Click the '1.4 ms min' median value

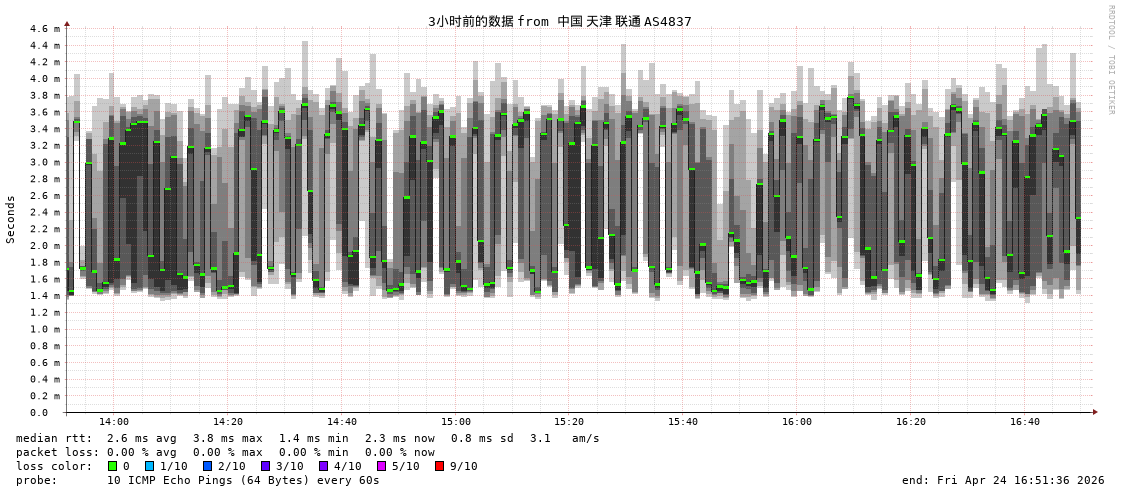(x=313, y=438)
